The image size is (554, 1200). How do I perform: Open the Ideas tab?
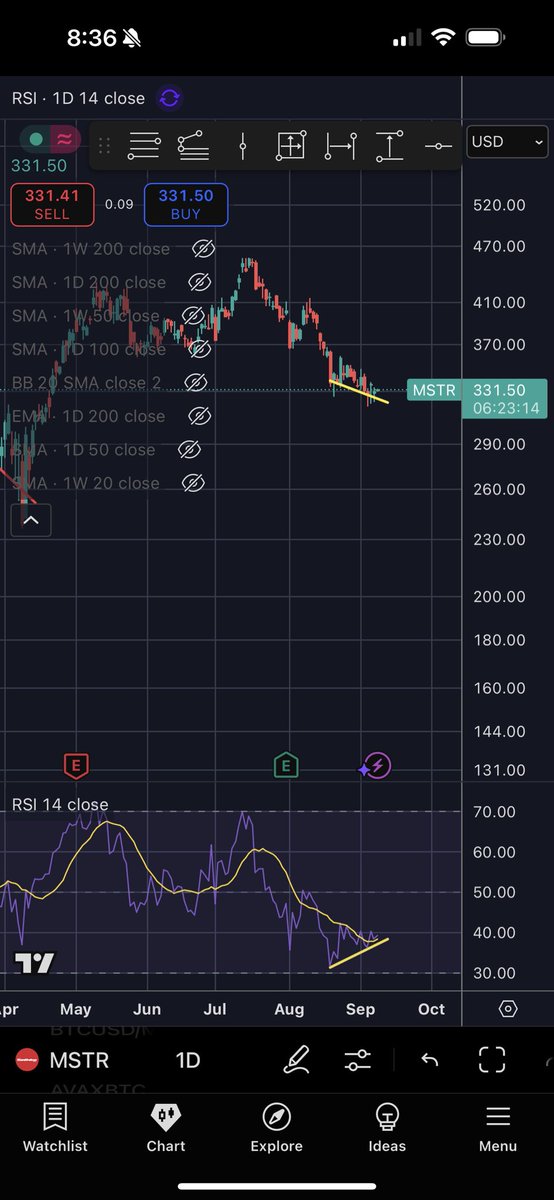387,1128
